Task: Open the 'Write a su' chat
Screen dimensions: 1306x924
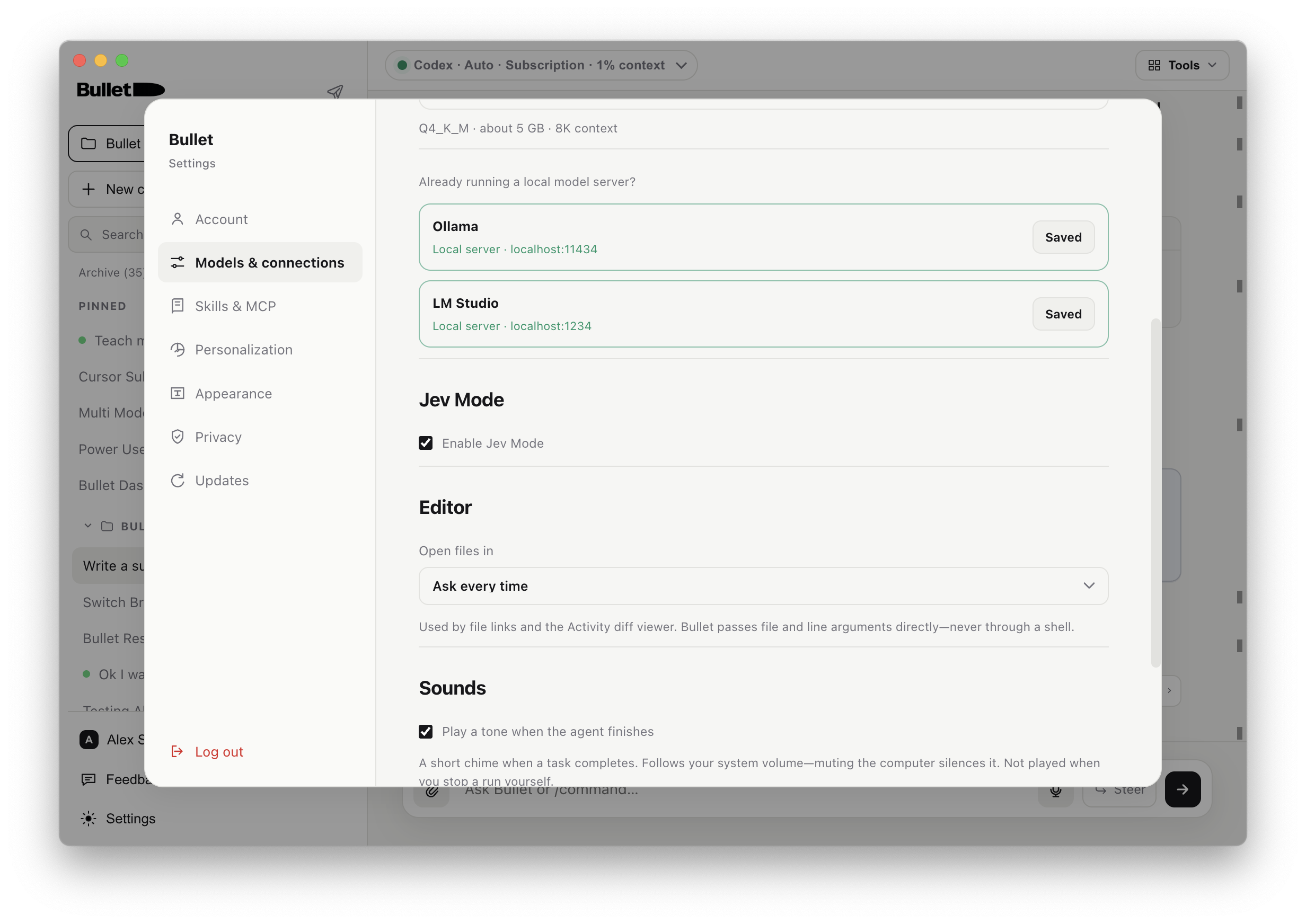Action: point(109,565)
